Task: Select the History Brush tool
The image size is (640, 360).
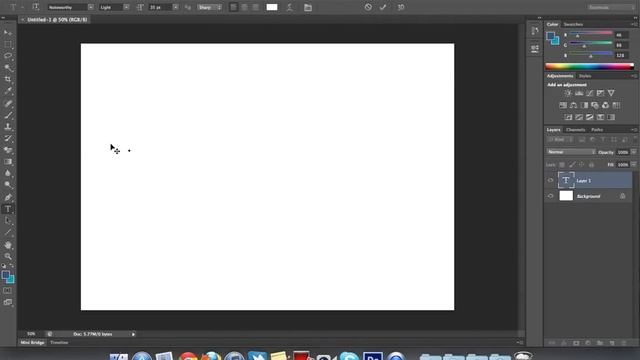Action: 8,139
